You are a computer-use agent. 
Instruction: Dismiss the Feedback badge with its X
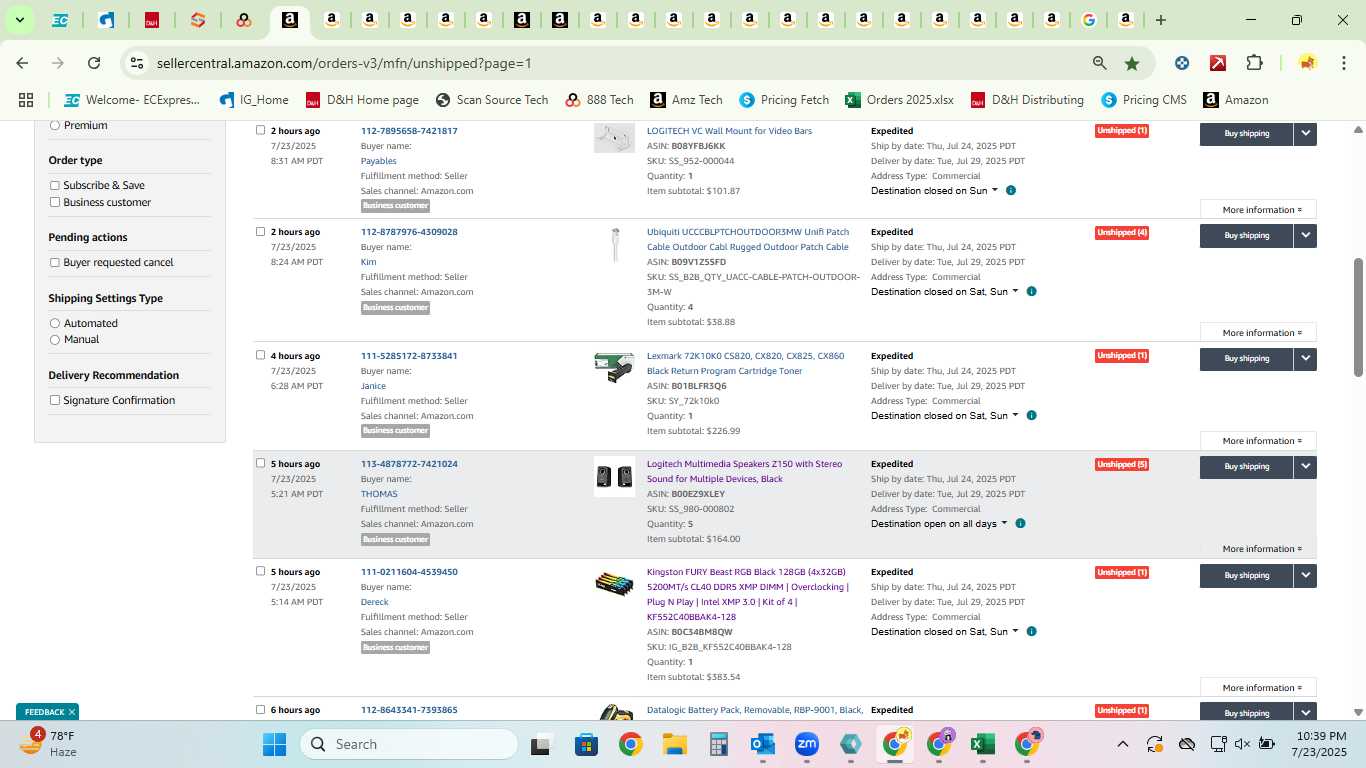tap(72, 712)
